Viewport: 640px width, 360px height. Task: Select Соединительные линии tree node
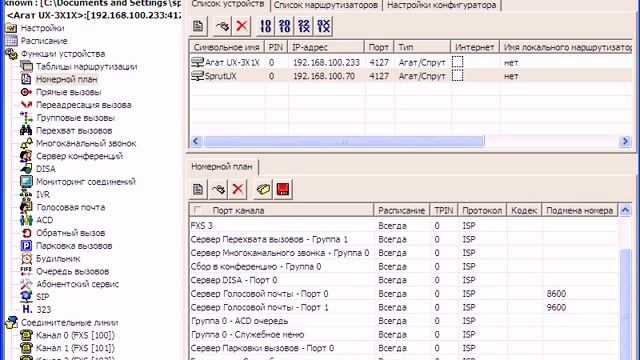tap(69, 322)
